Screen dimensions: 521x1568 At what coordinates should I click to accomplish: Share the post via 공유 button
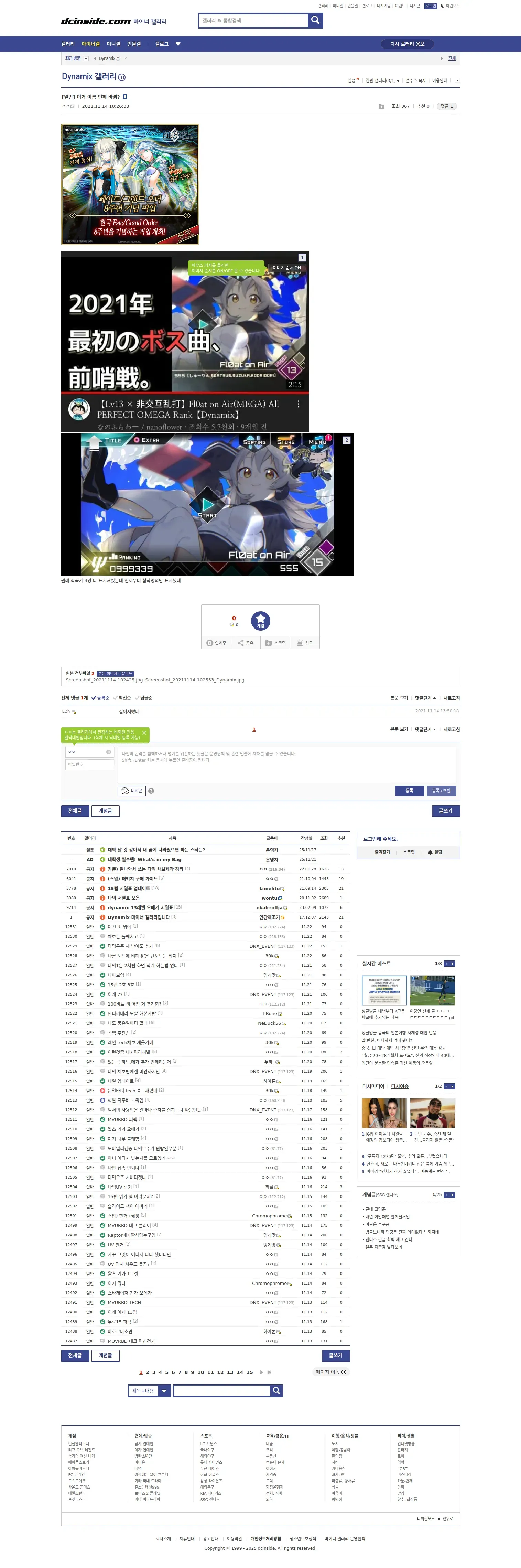tap(245, 643)
